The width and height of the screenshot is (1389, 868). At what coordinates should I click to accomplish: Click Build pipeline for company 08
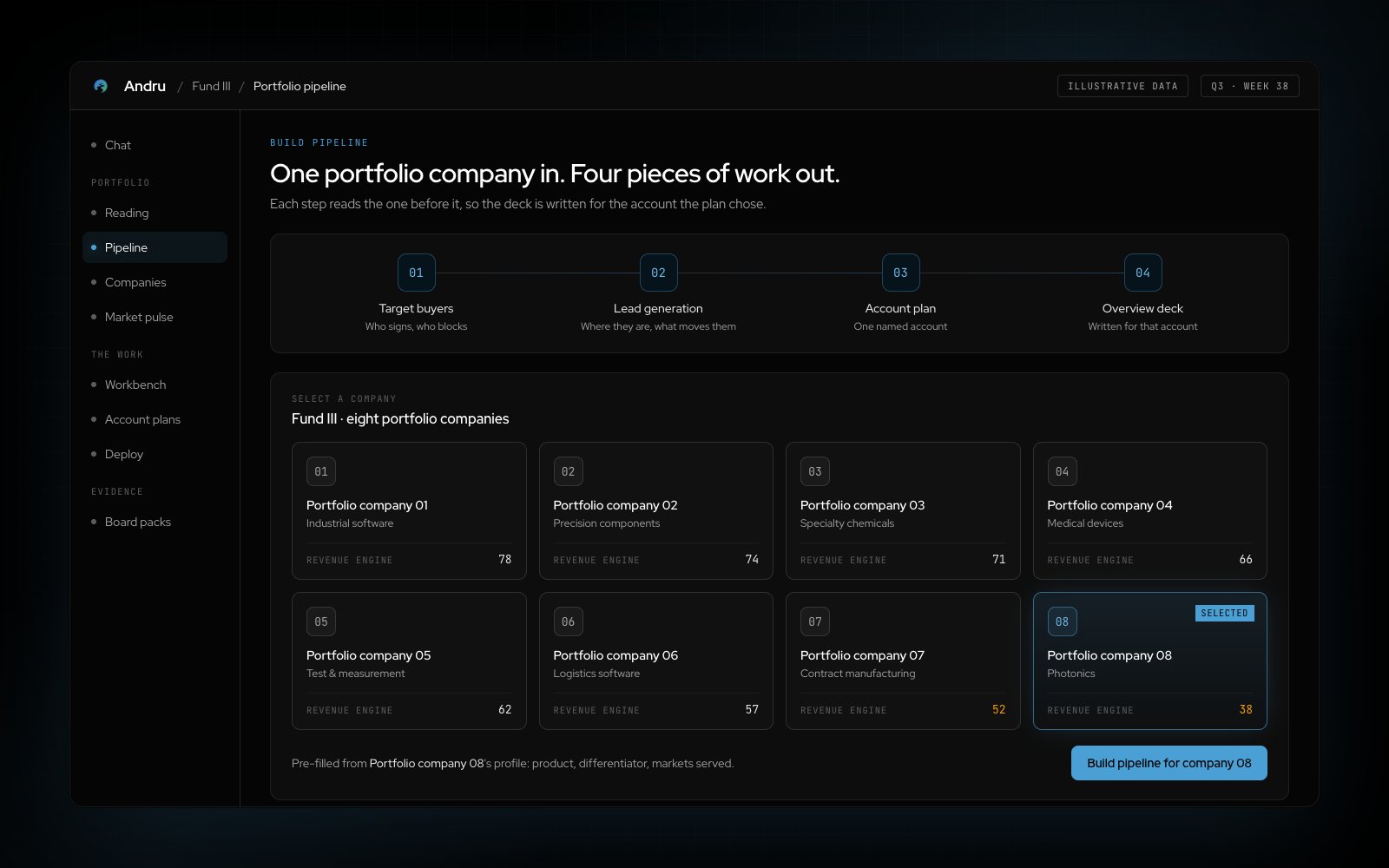pyautogui.click(x=1168, y=763)
